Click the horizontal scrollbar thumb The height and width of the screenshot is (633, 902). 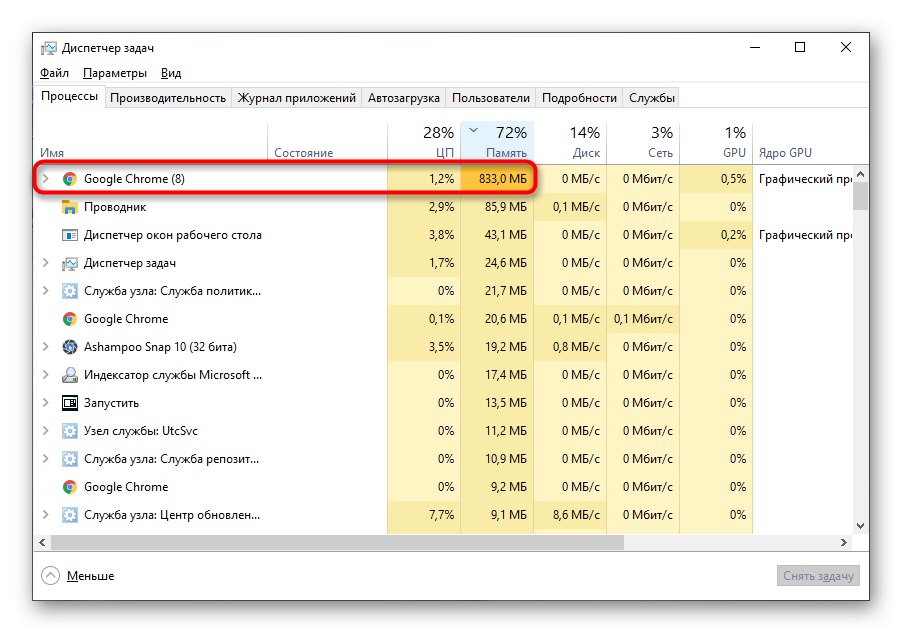point(336,542)
